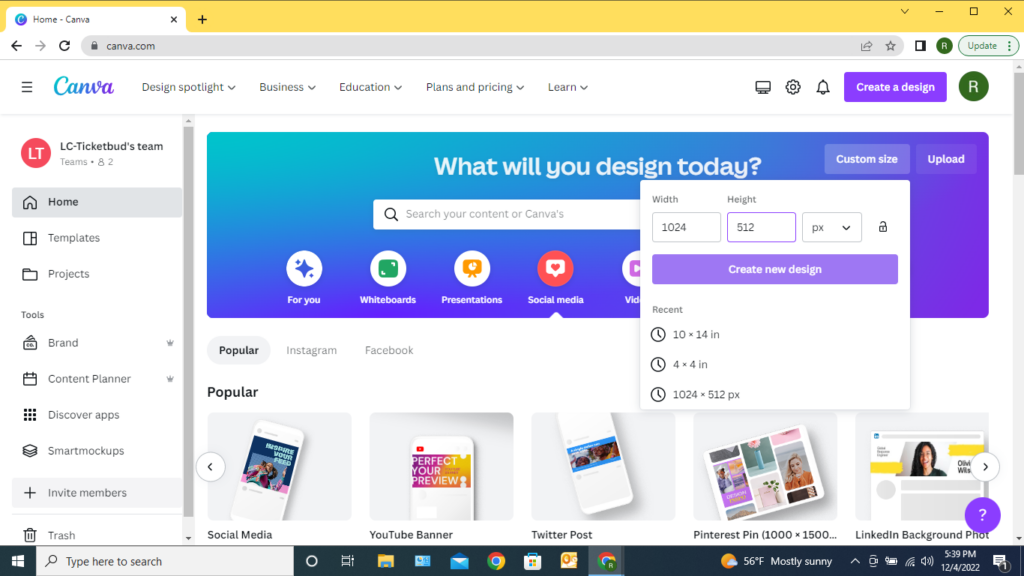1024x576 pixels.
Task: Open the px units dropdown
Action: coord(831,227)
